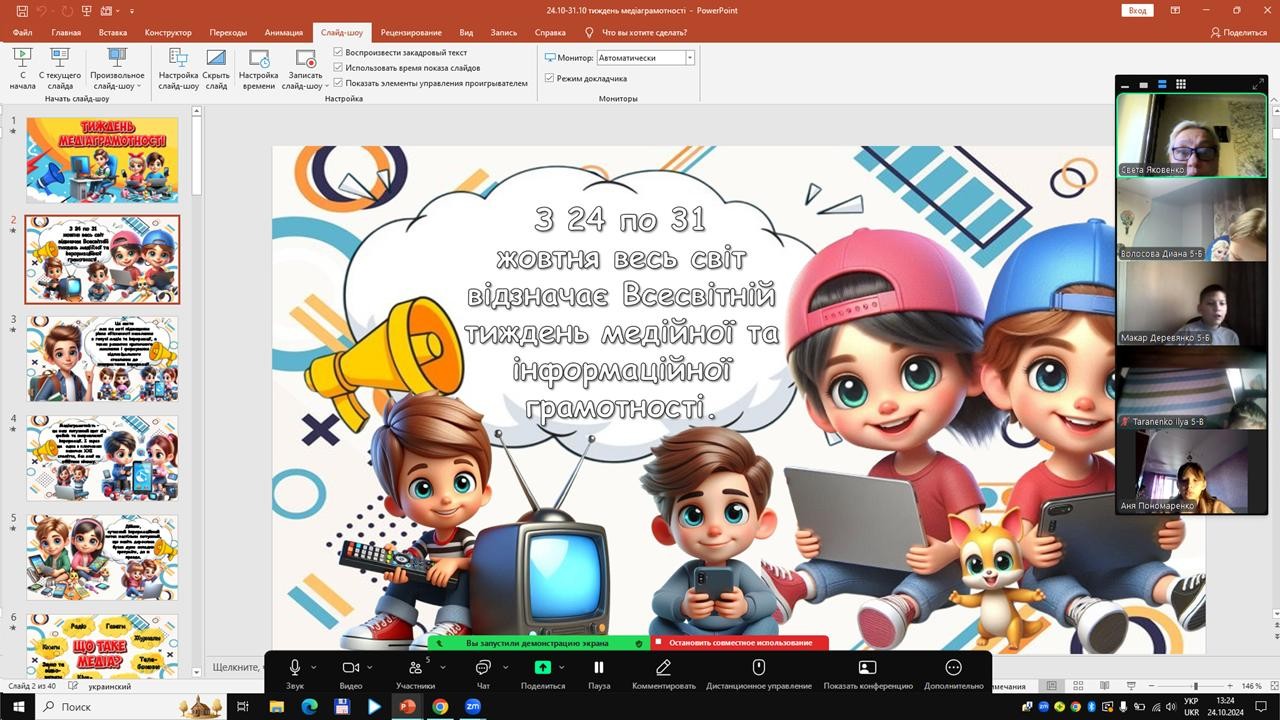Expand Zoom chat options arrow
Viewport: 1280px width, 720px height.
505,667
